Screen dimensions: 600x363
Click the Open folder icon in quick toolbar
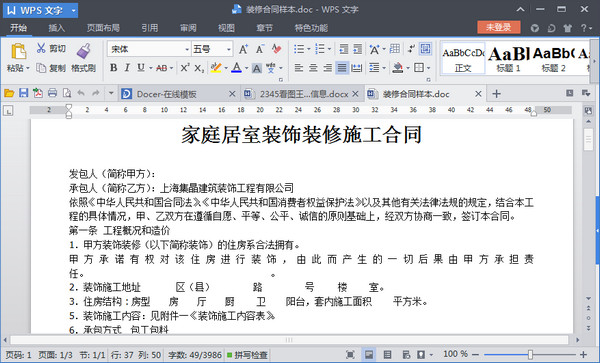tap(9, 93)
